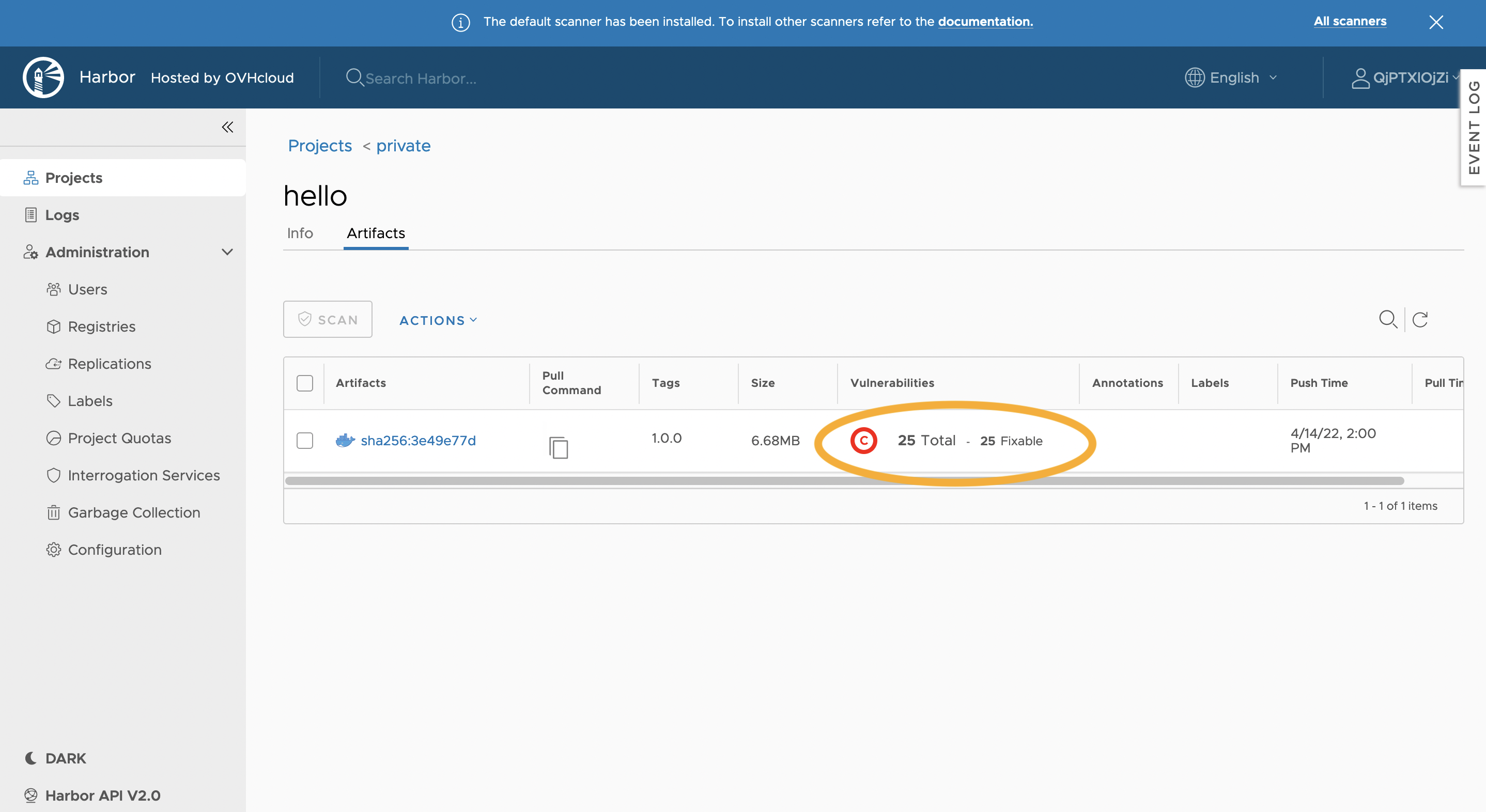Click the 1.0.0 tag value
1486x812 pixels.
coord(667,439)
